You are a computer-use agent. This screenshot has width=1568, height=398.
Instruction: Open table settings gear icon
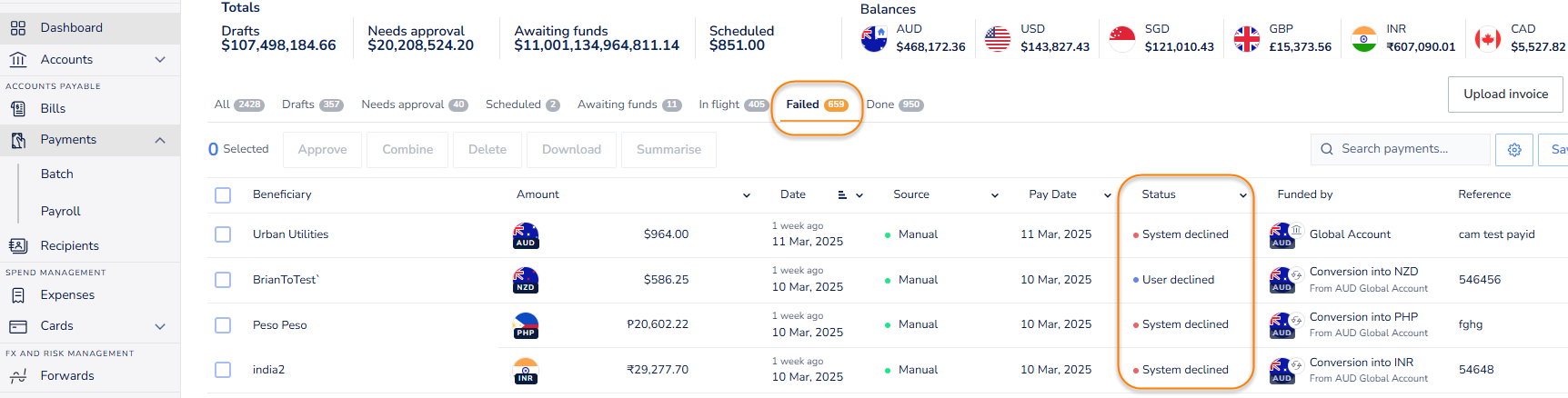pyautogui.click(x=1514, y=150)
